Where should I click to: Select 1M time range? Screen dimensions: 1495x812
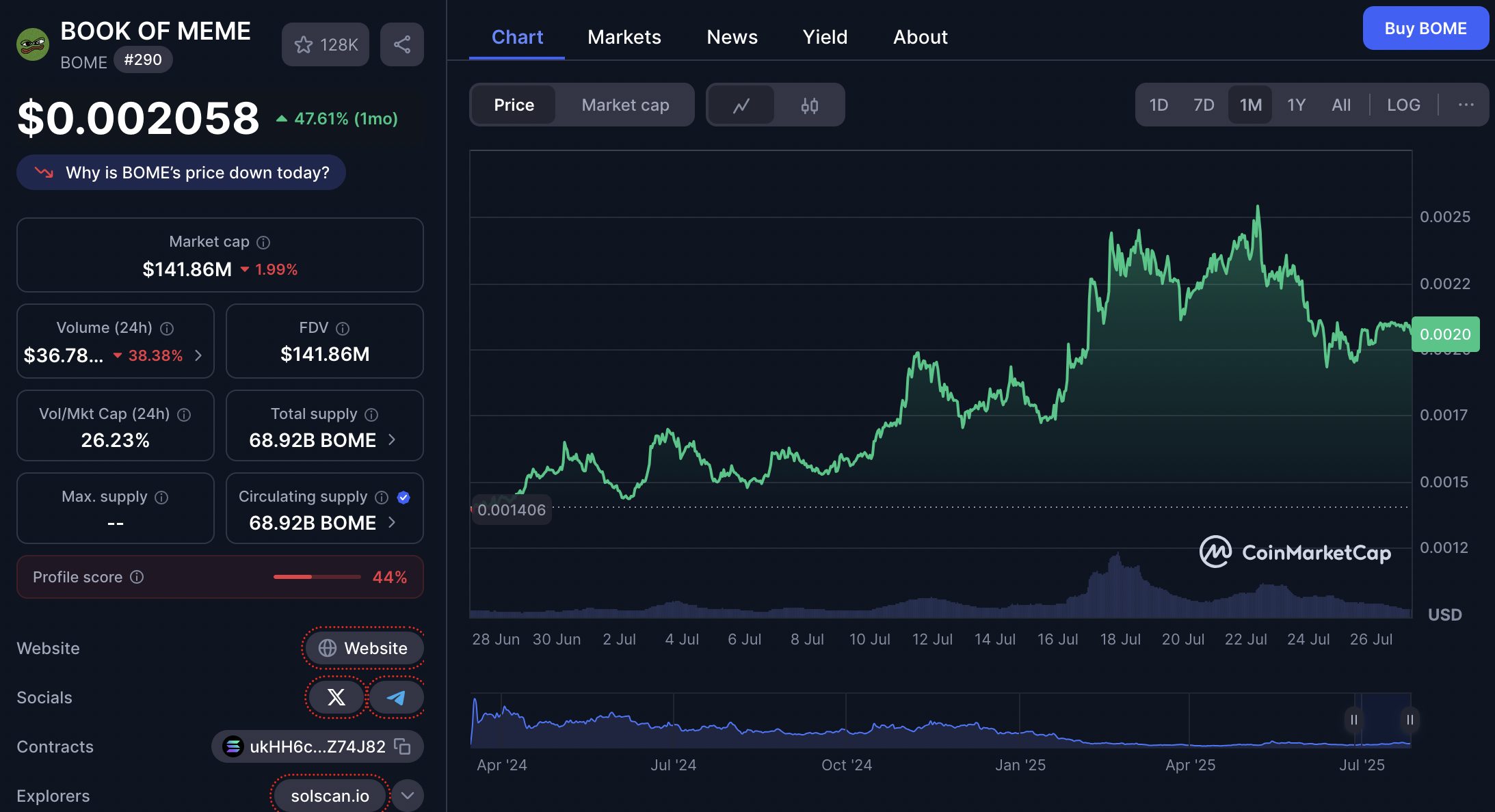(1250, 105)
